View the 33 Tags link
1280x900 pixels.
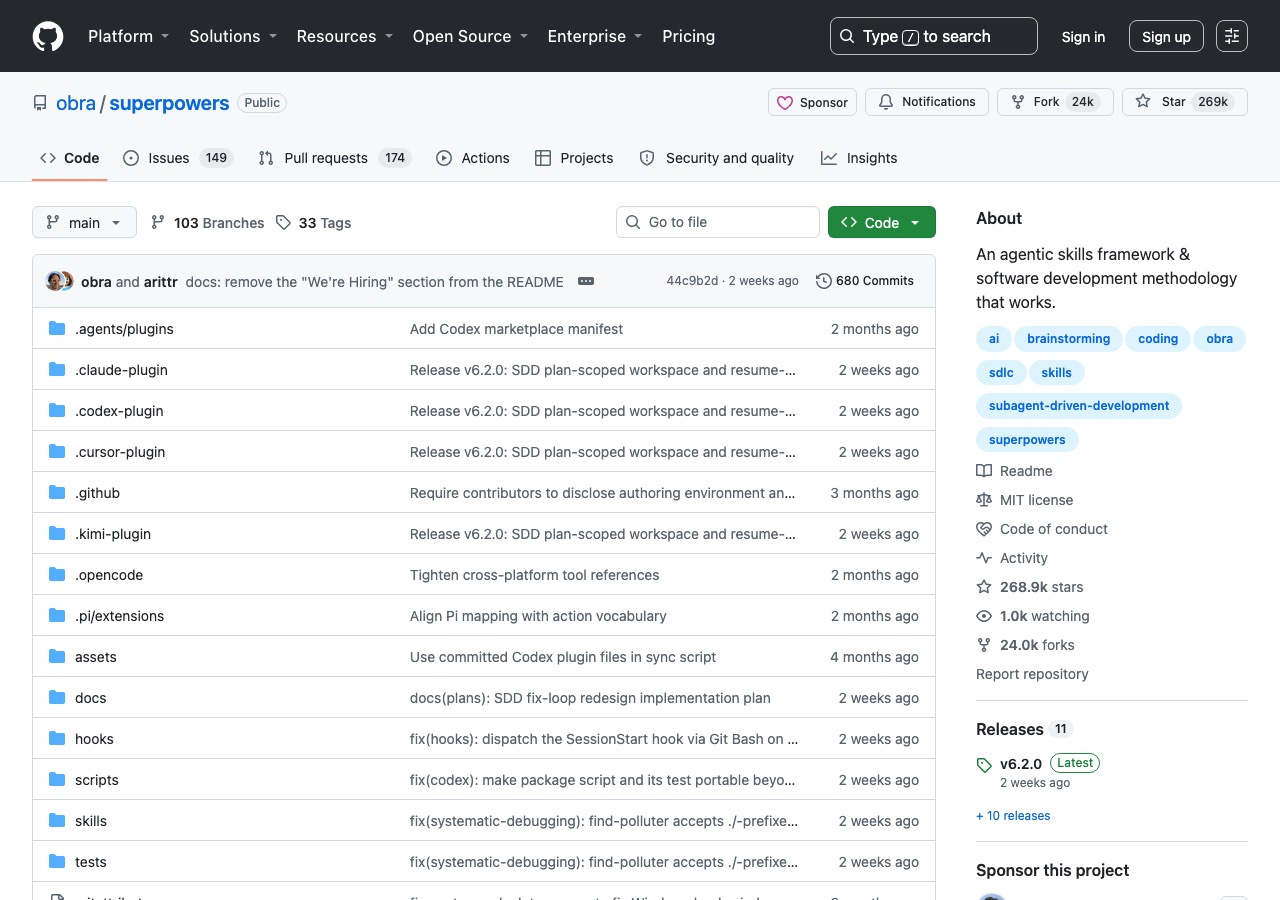pos(314,223)
